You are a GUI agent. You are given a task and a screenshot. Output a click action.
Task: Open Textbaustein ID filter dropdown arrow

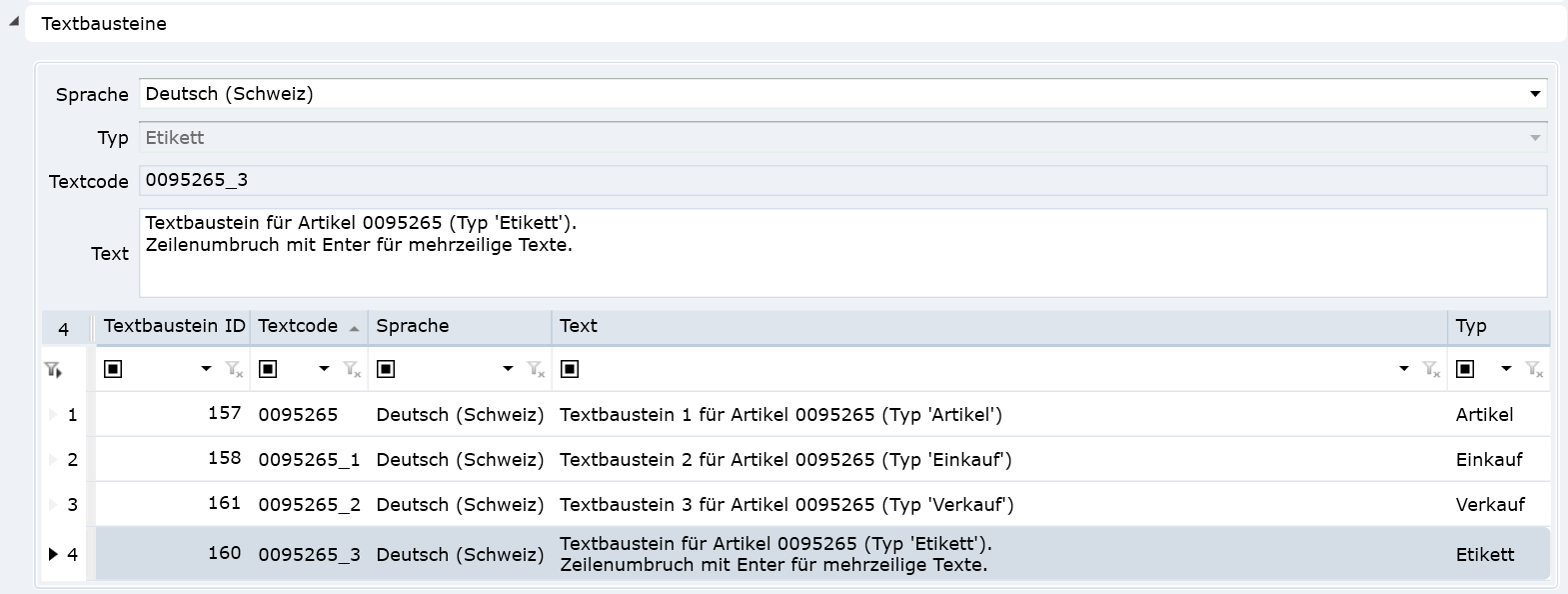tap(206, 369)
